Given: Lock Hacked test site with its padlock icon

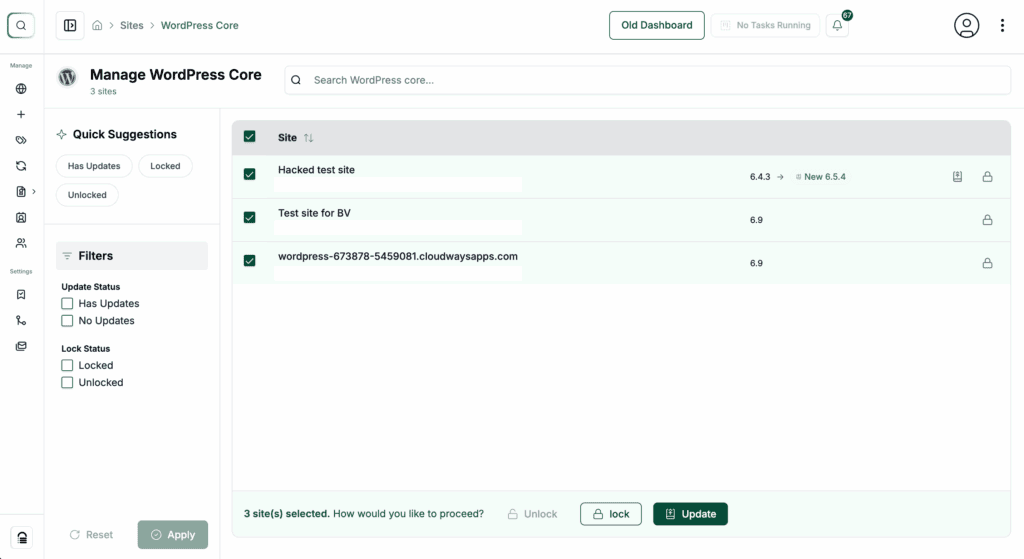Looking at the screenshot, I should click(x=987, y=176).
